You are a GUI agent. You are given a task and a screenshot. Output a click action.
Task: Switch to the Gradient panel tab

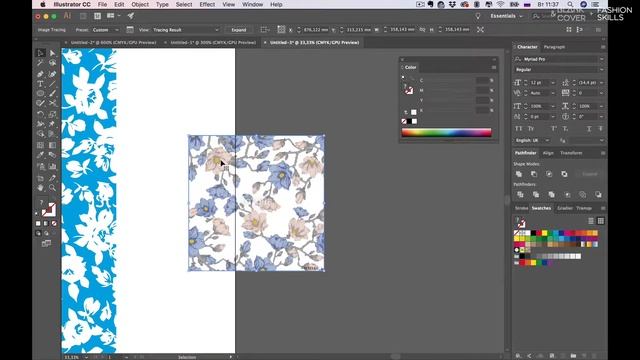(x=565, y=208)
